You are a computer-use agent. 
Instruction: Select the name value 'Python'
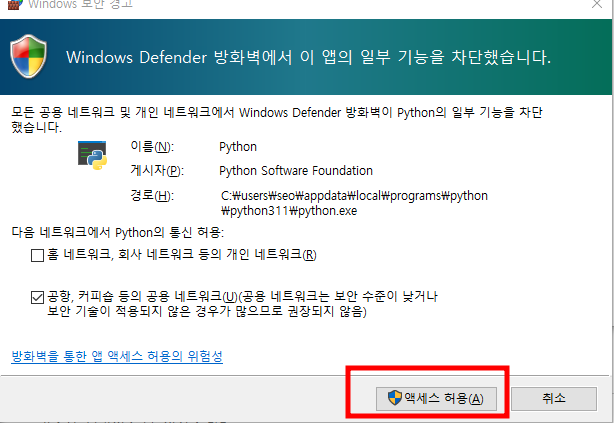tap(238, 147)
